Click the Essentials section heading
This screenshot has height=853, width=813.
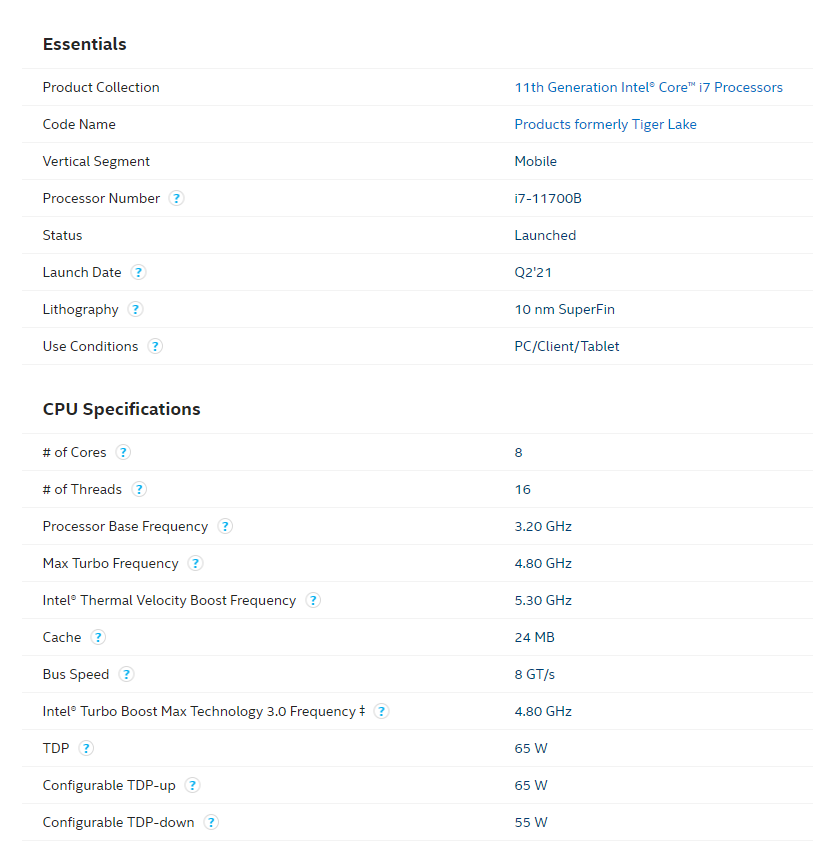click(84, 44)
